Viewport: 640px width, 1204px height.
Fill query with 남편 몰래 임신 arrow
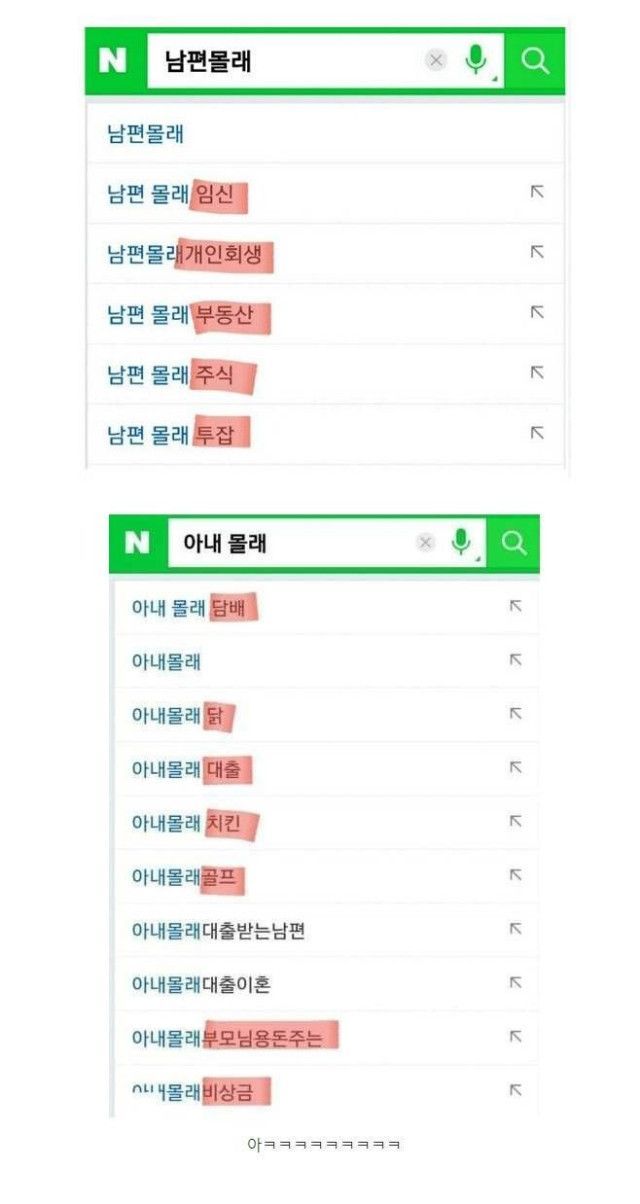(x=537, y=192)
